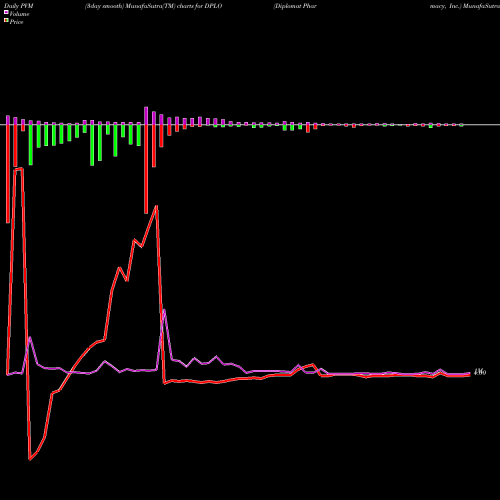Image resolution: width=500 pixels, height=500 pixels.
Task: Click the Volume legend label
Action: click(19, 14)
